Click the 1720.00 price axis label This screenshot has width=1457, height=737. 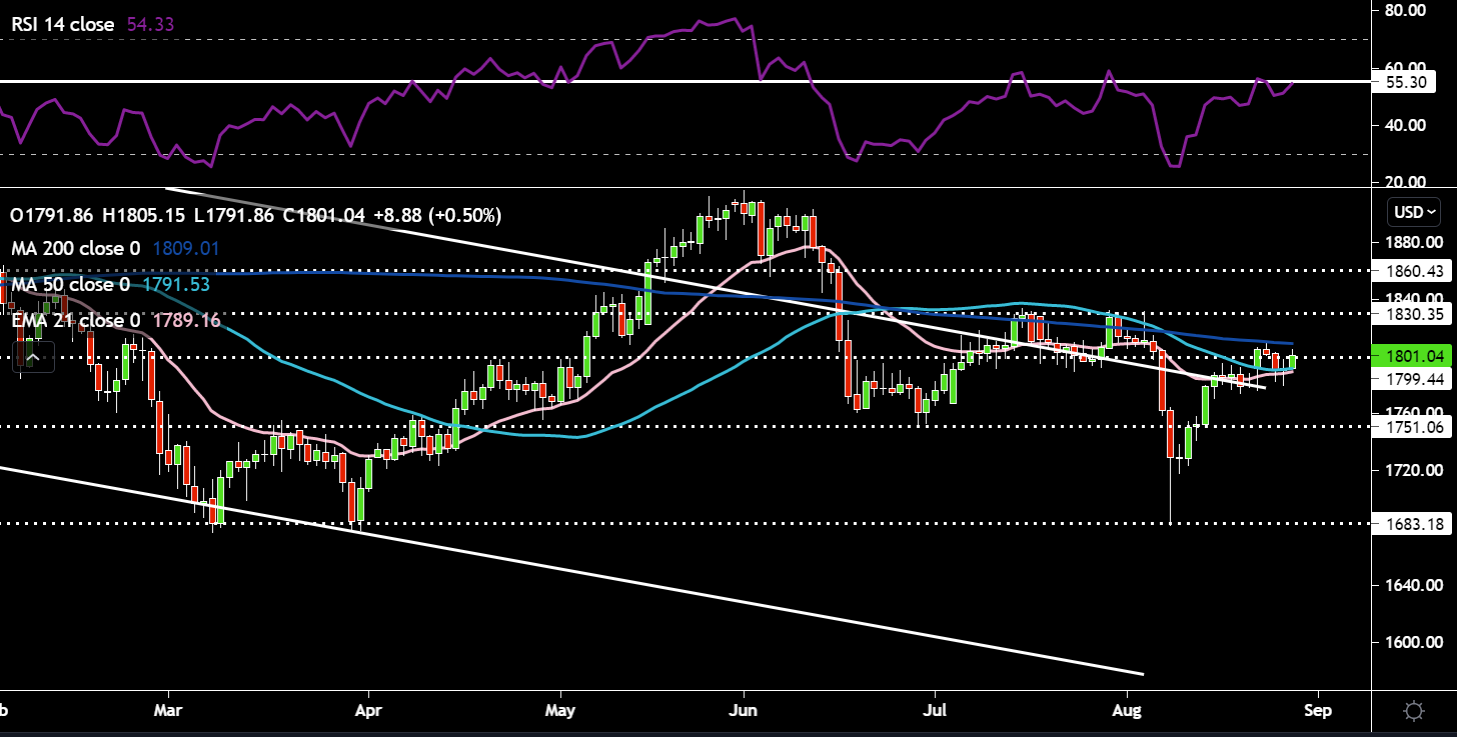coord(1414,470)
